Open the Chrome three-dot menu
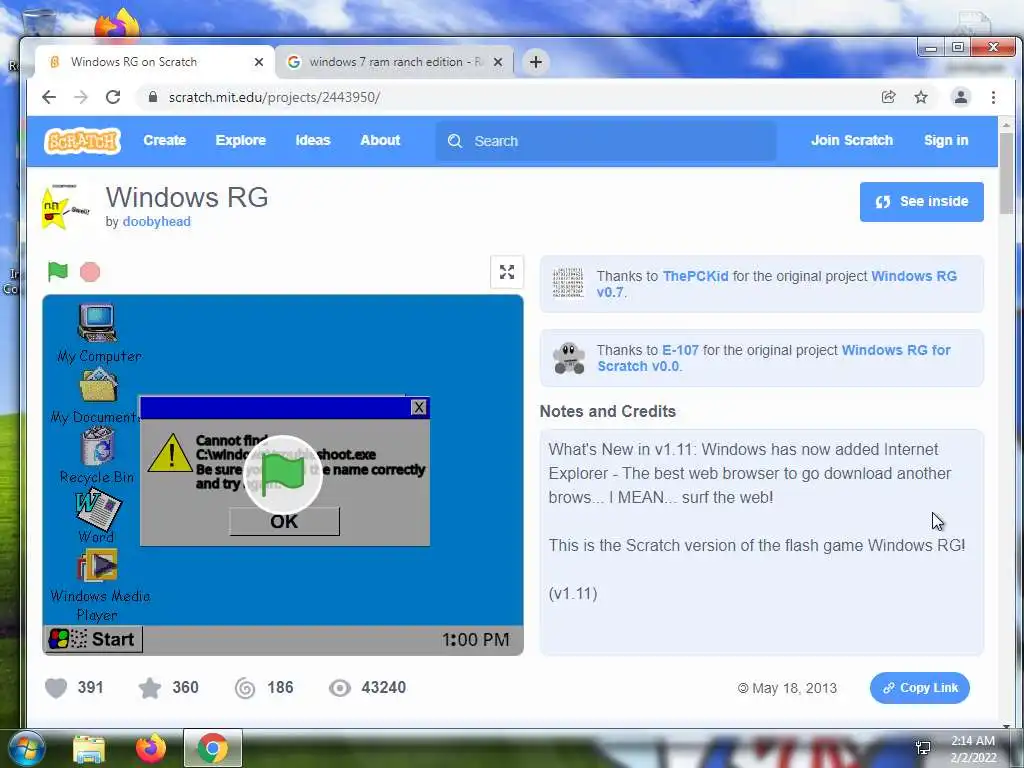This screenshot has width=1024, height=768. [x=993, y=97]
